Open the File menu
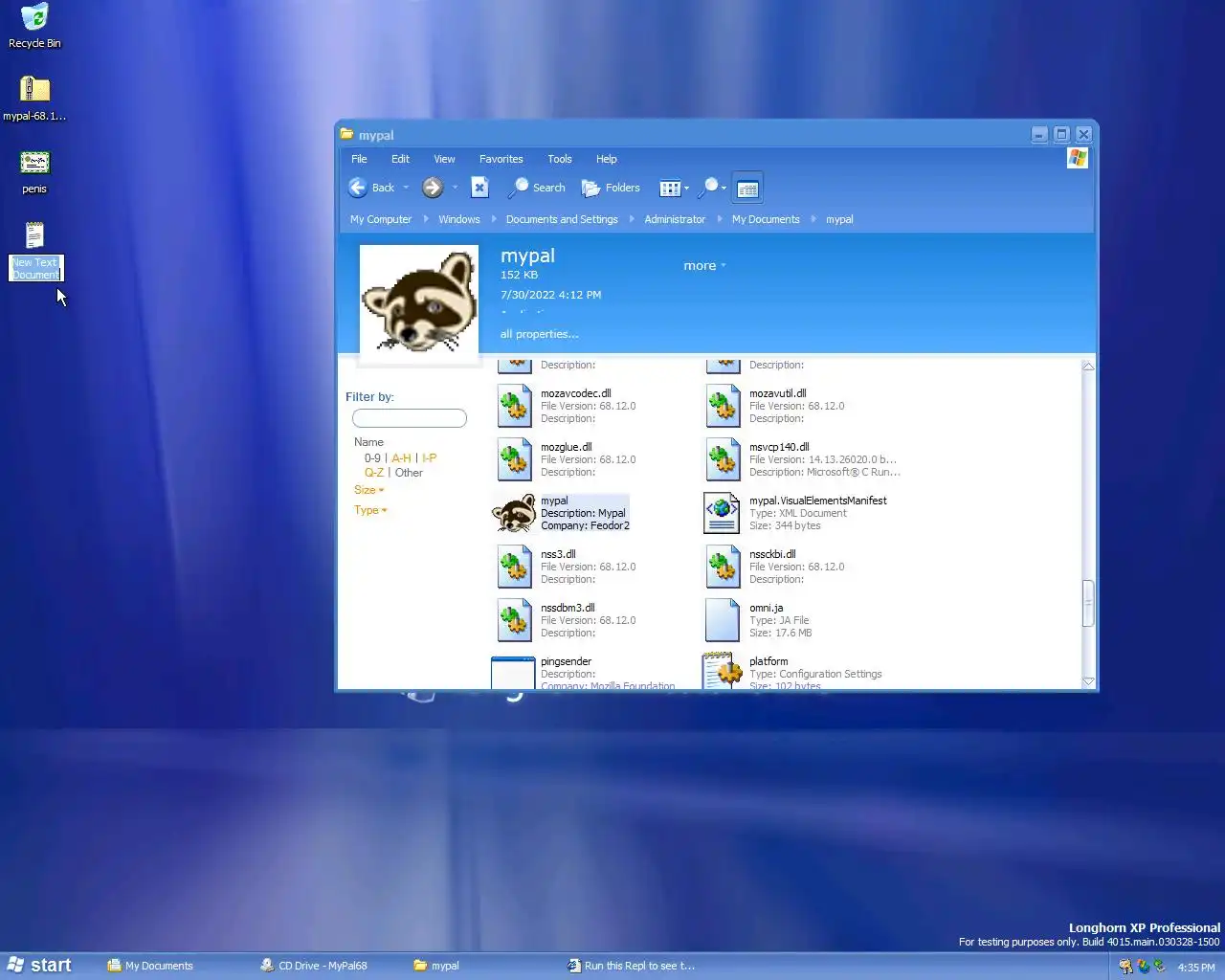The height and width of the screenshot is (980, 1225). click(359, 159)
